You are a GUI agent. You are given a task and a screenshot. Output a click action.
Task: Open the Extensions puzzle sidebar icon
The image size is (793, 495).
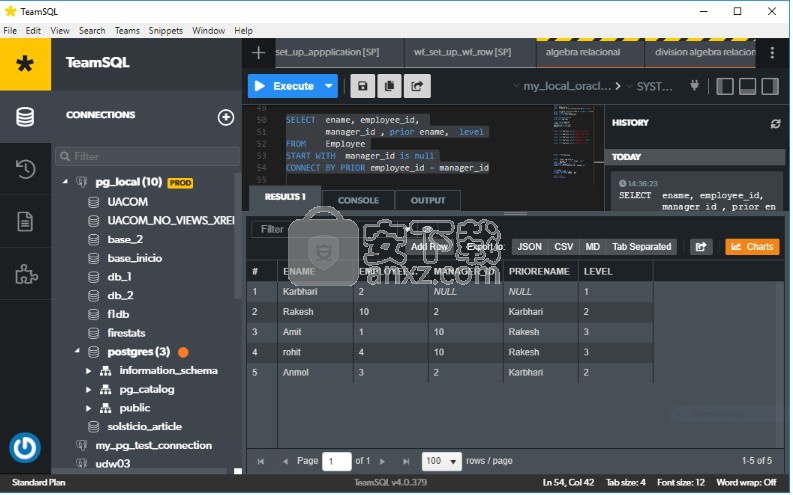(26, 275)
